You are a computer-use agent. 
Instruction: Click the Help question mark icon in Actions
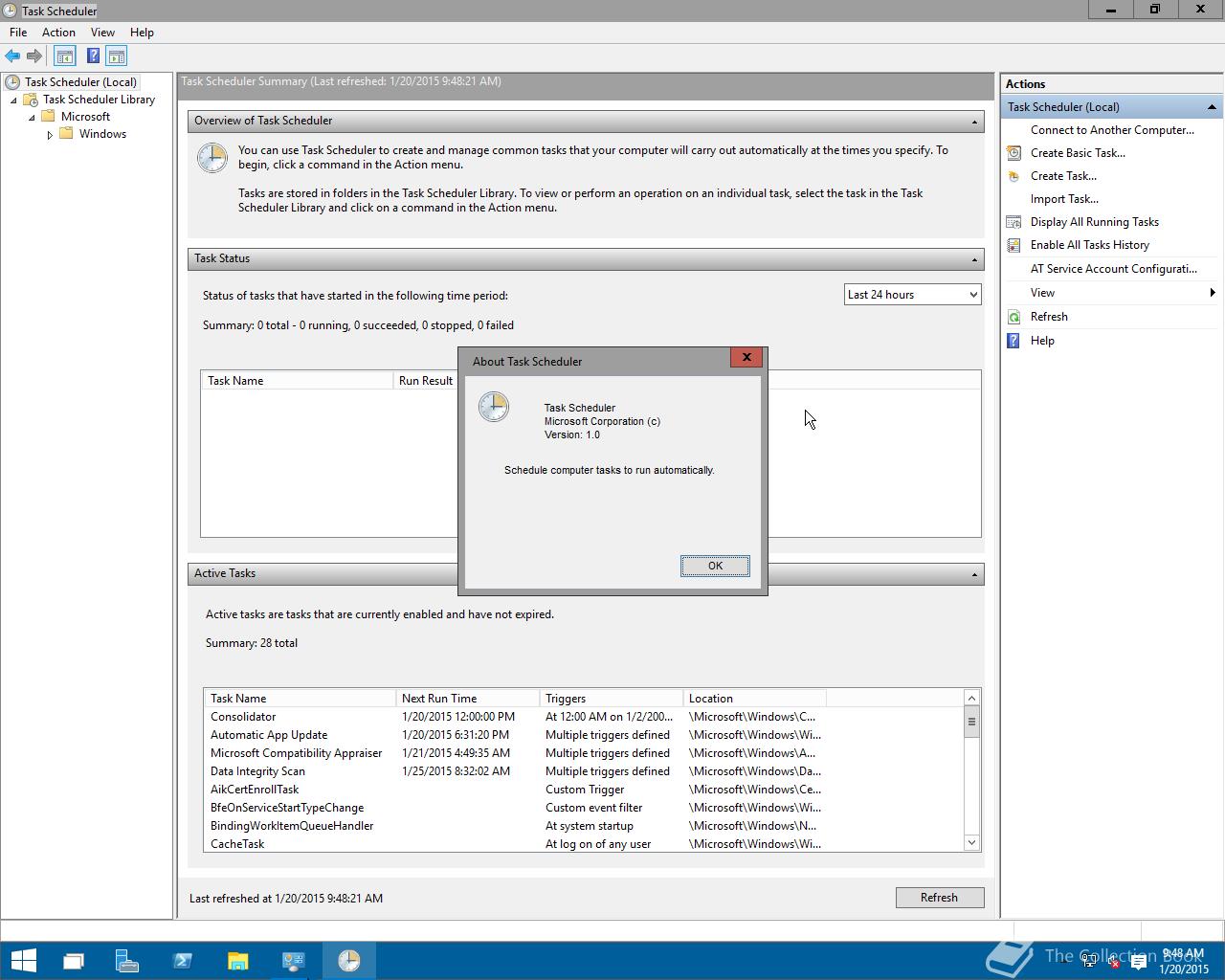click(x=1013, y=341)
